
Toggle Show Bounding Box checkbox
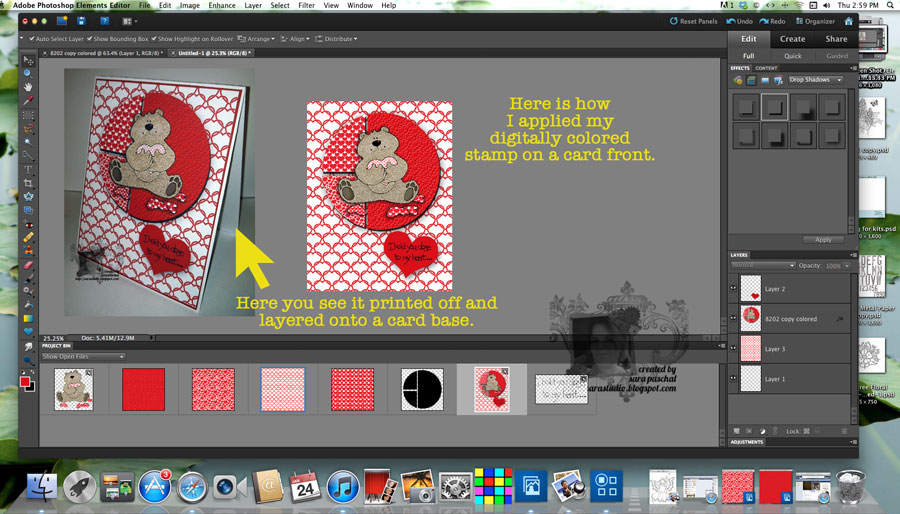coord(90,39)
